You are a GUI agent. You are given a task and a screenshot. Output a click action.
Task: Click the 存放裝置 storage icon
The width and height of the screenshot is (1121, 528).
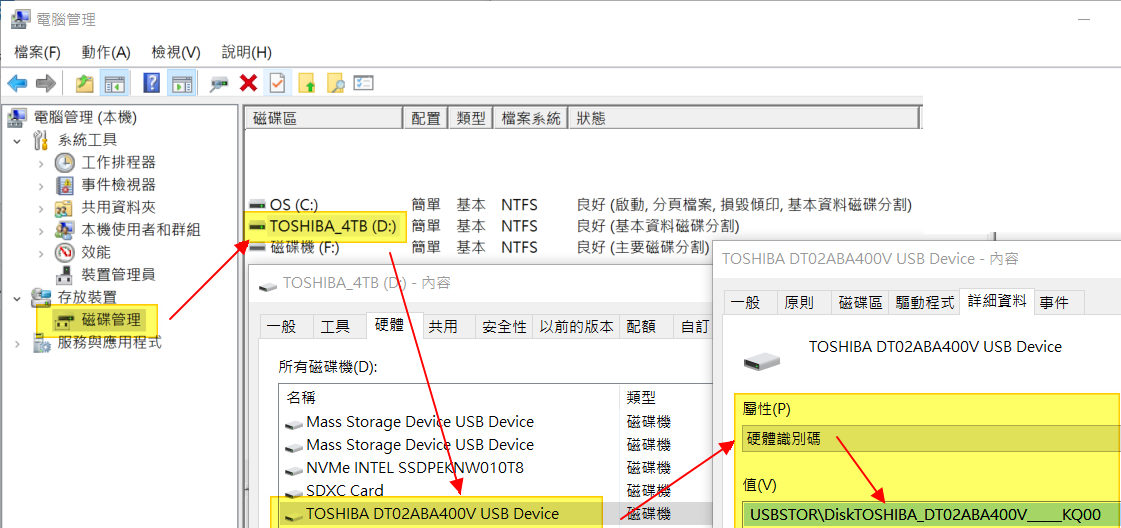coord(41,297)
